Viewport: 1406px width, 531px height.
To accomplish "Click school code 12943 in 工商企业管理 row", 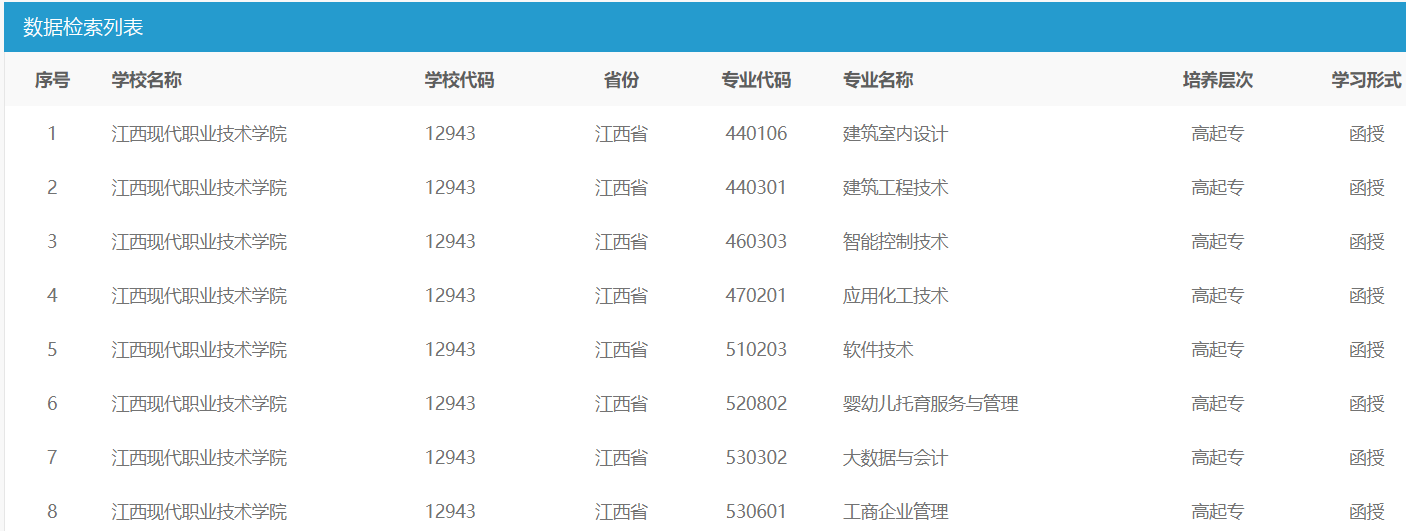I will click(x=450, y=511).
